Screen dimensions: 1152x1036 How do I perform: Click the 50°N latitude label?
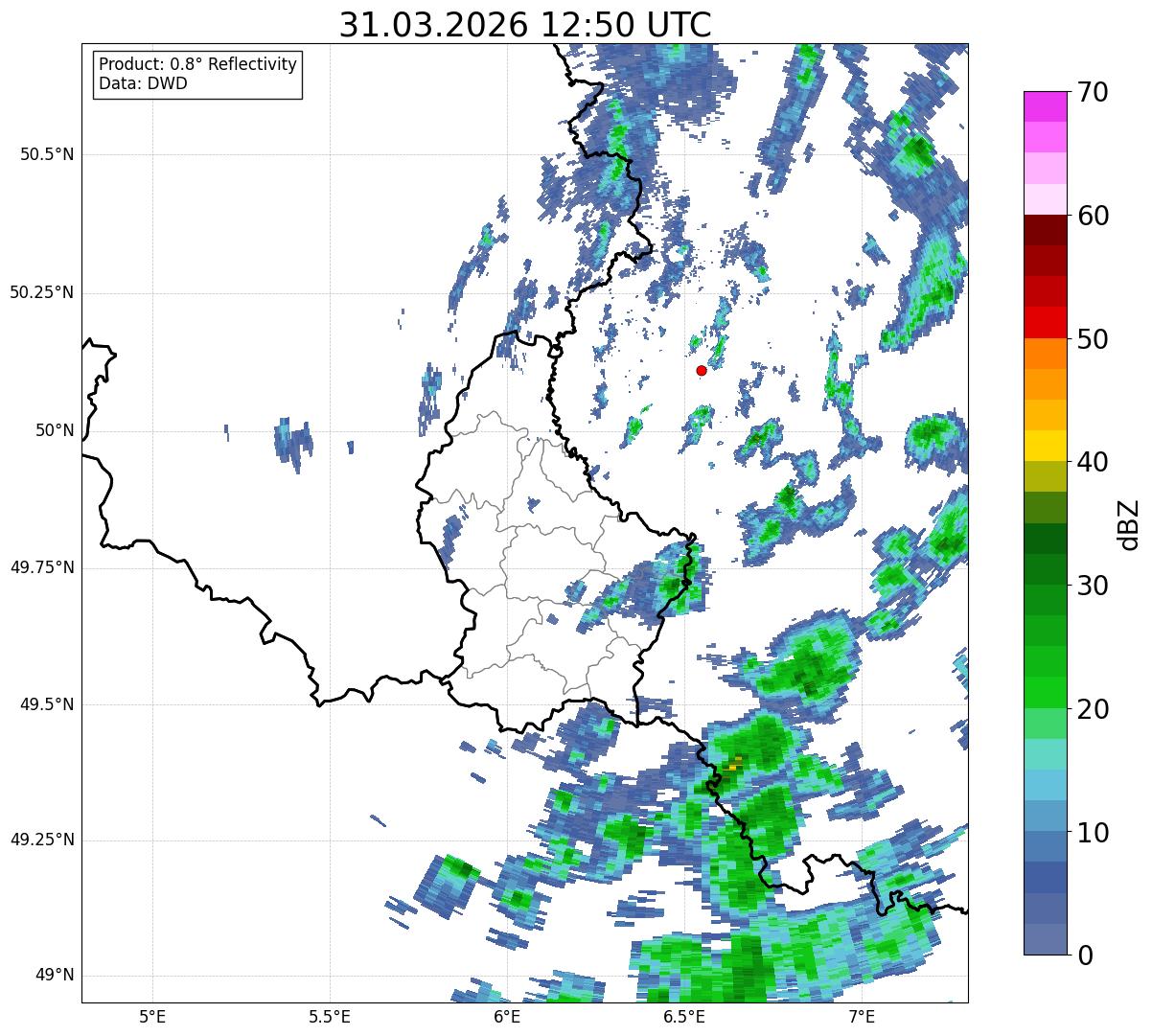pos(55,430)
